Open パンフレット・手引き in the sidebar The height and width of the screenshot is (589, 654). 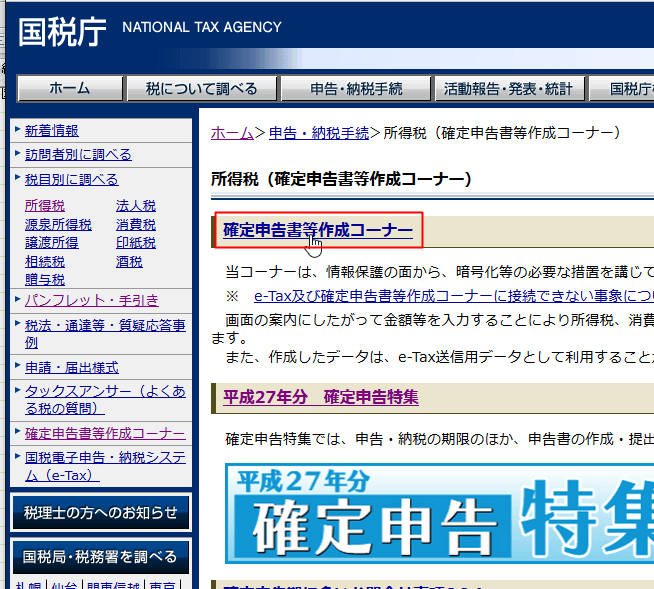92,300
